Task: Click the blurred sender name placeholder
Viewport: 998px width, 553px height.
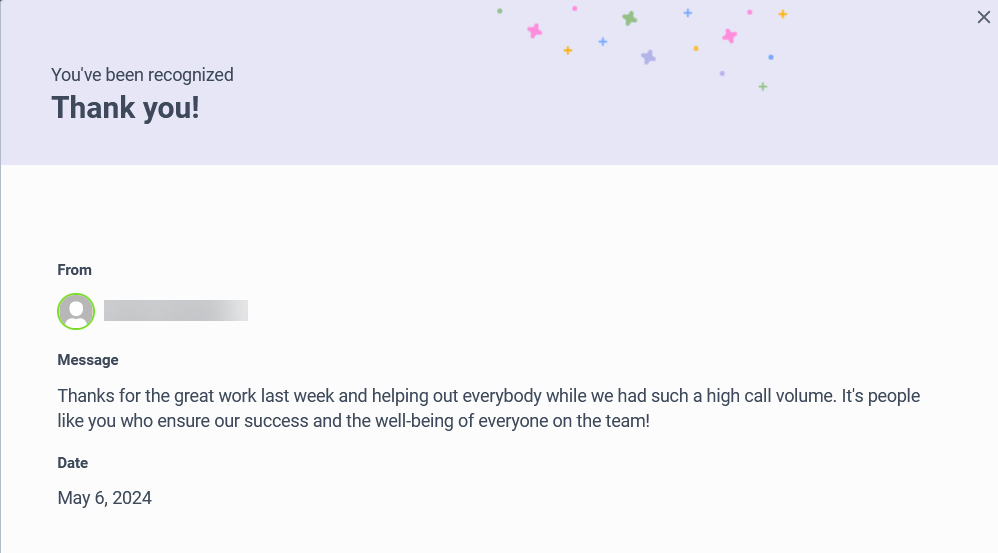Action: click(176, 311)
